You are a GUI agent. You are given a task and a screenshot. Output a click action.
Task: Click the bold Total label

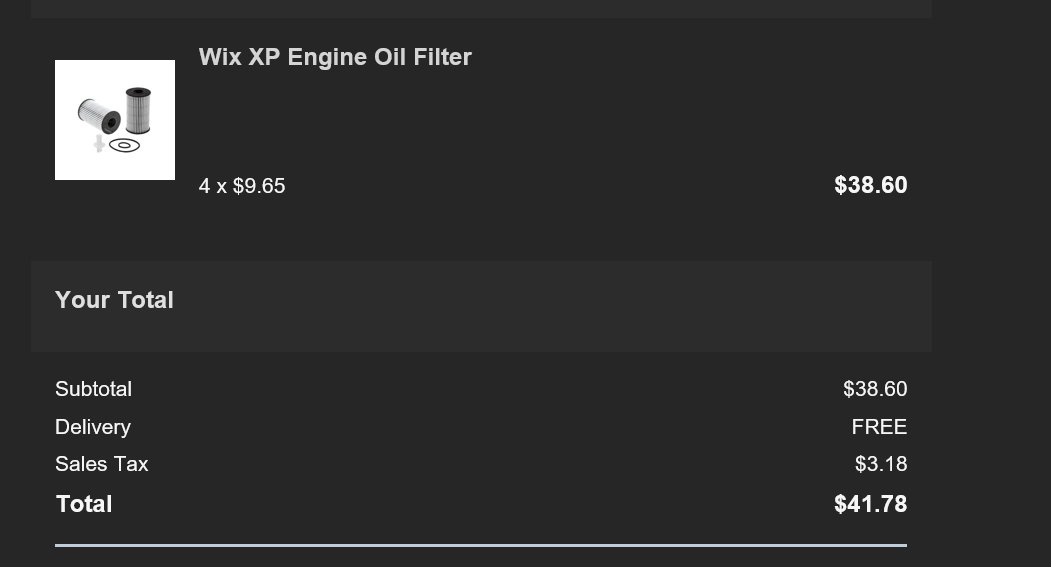pyautogui.click(x=84, y=504)
